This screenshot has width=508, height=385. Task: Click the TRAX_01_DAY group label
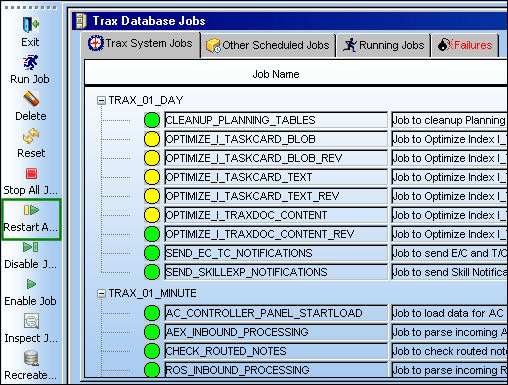[146, 100]
